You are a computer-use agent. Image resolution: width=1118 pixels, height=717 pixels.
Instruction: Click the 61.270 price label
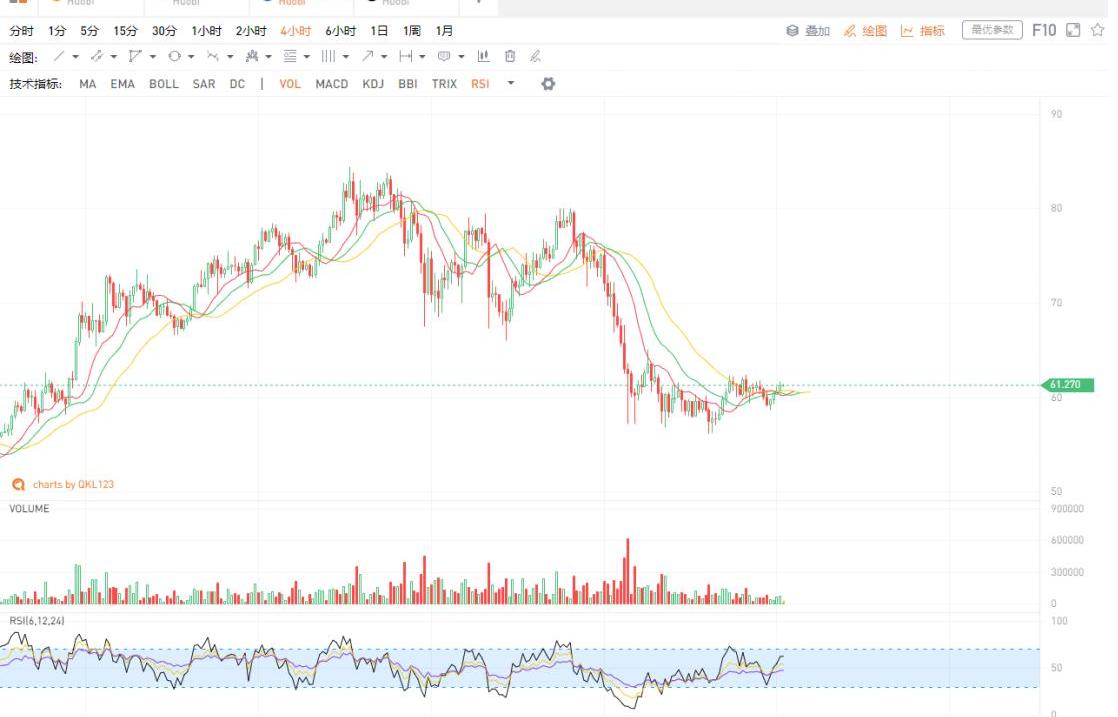coord(1068,385)
